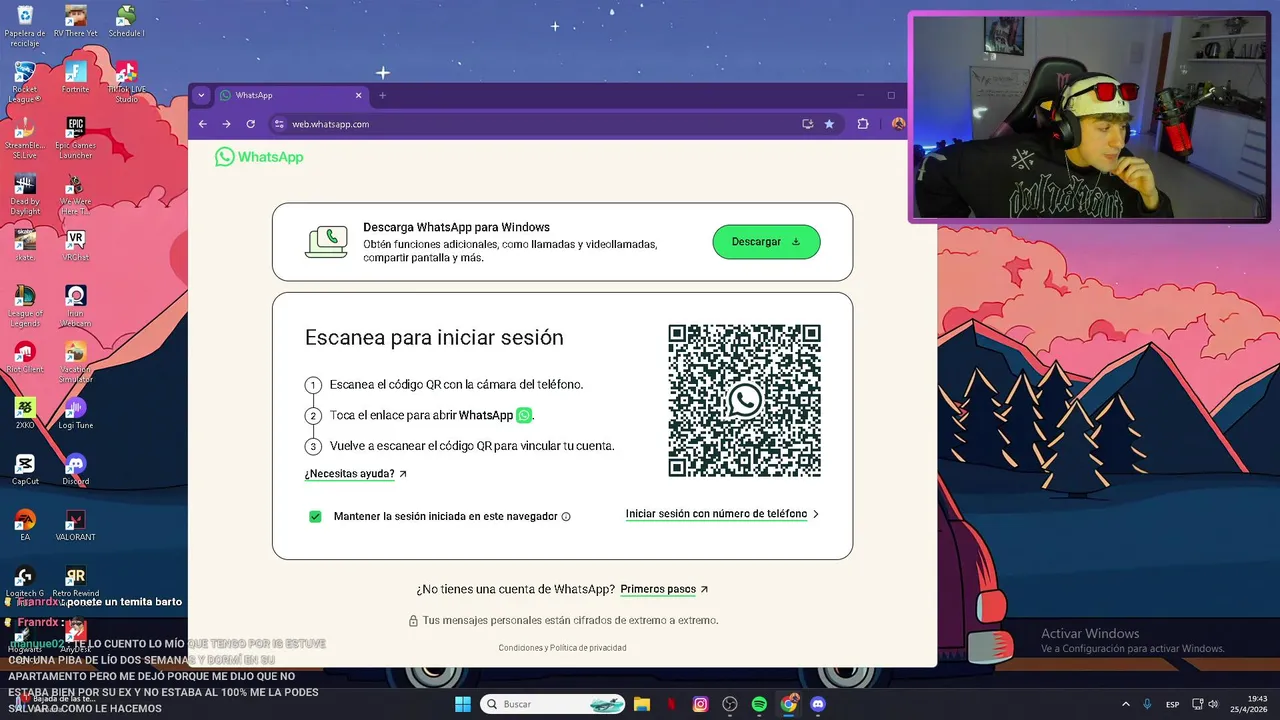This screenshot has width=1280, height=720.
Task: Open Chrome extensions puzzle icon
Action: pos(863,124)
